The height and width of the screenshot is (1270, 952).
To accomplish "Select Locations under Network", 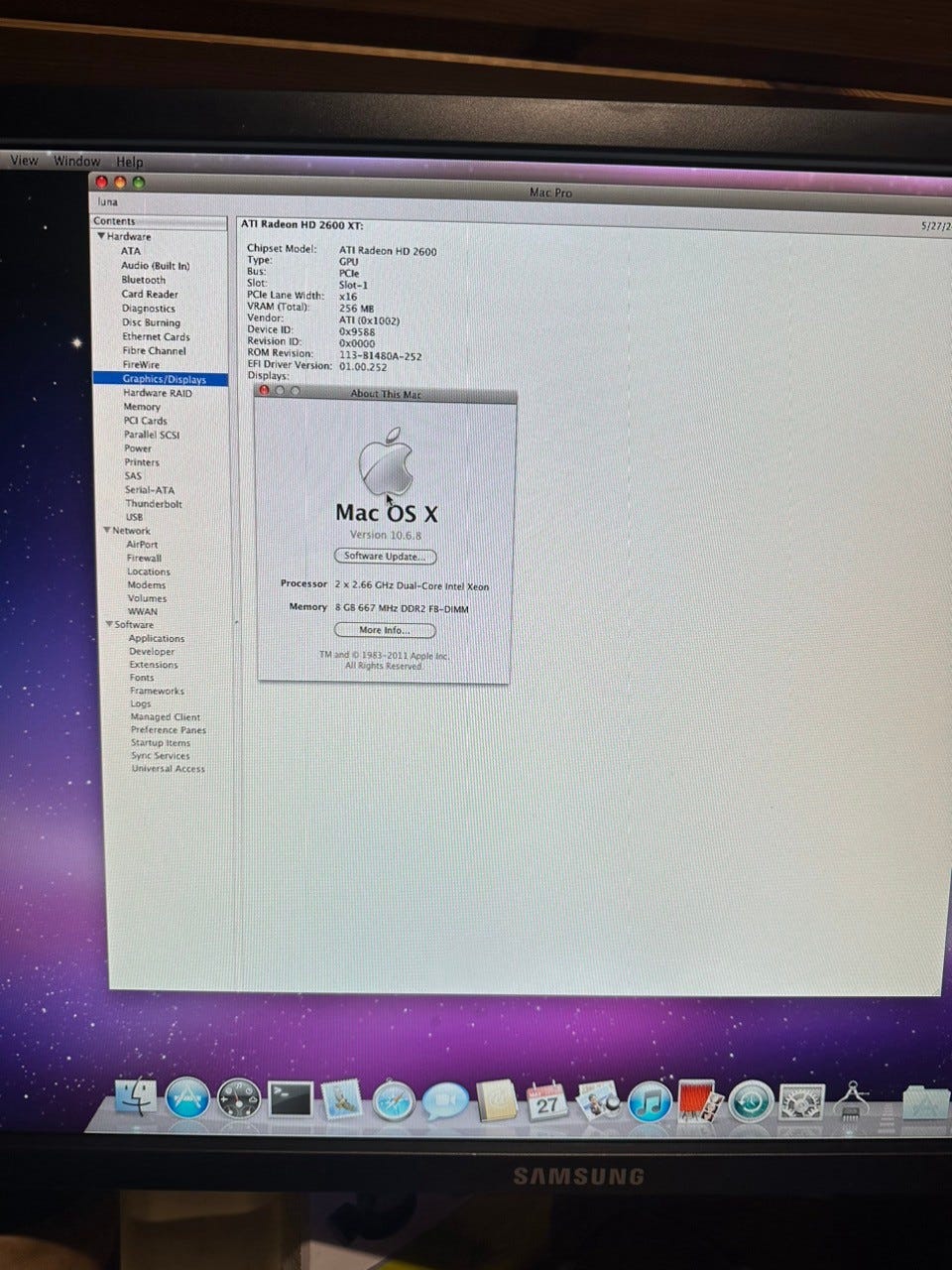I will (149, 571).
